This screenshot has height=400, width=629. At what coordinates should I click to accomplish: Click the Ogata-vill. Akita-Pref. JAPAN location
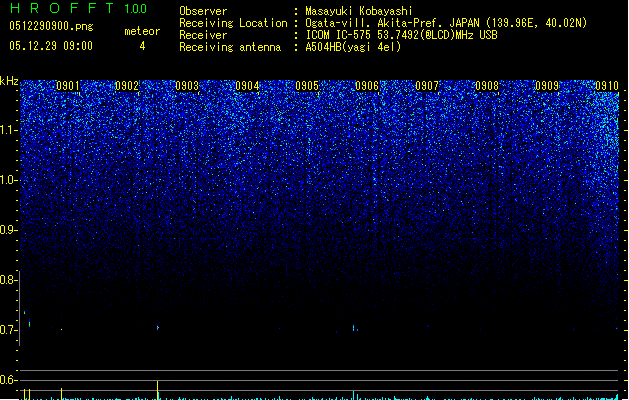click(x=446, y=23)
